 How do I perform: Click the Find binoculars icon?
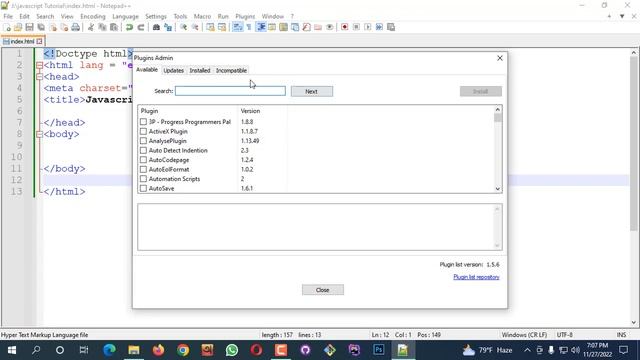pos(156,27)
